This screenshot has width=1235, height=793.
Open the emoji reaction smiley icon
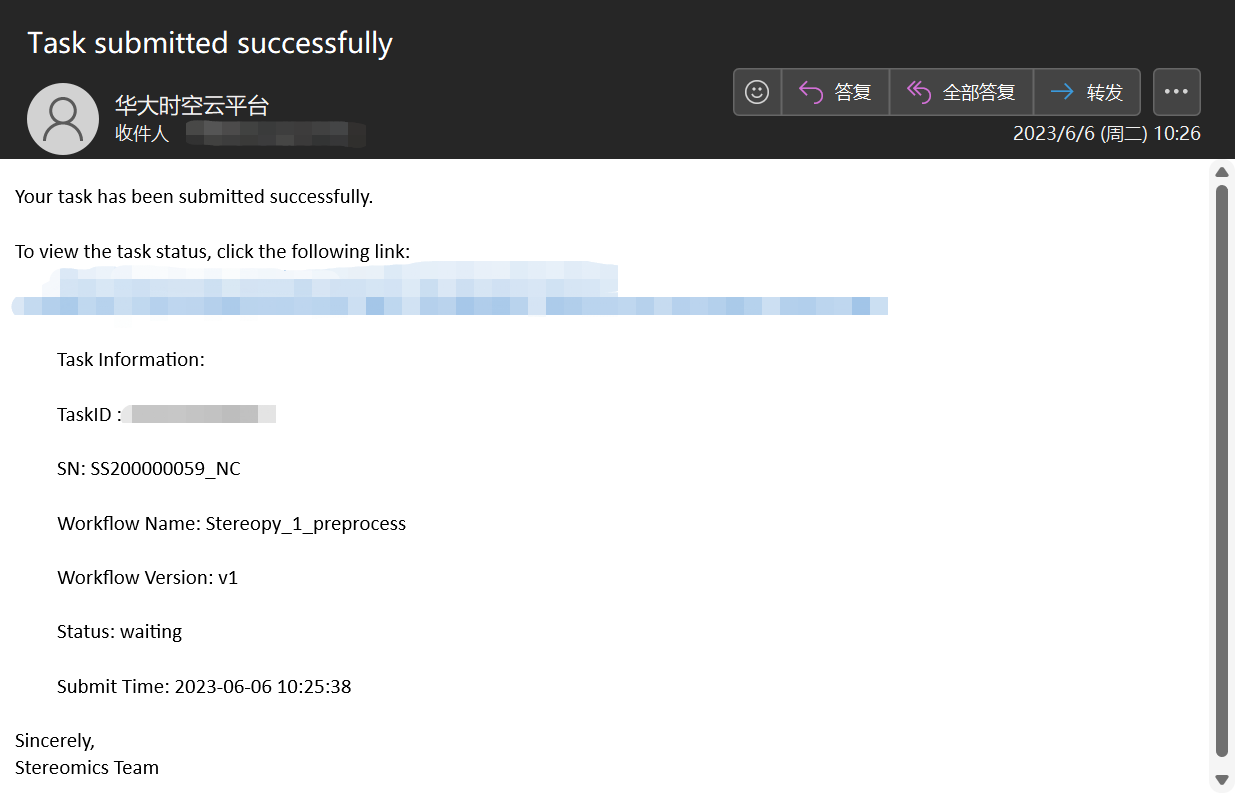point(757,92)
